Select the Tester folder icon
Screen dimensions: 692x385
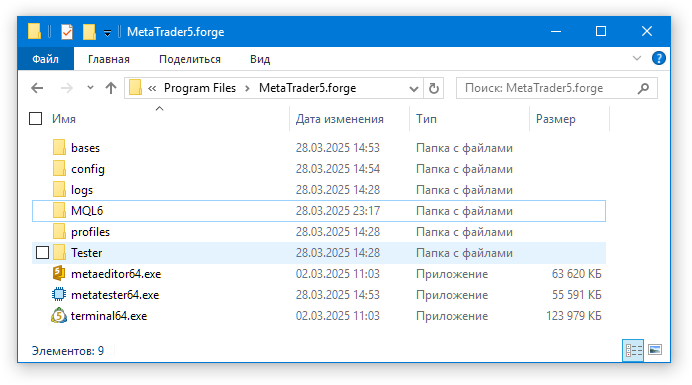[59, 253]
